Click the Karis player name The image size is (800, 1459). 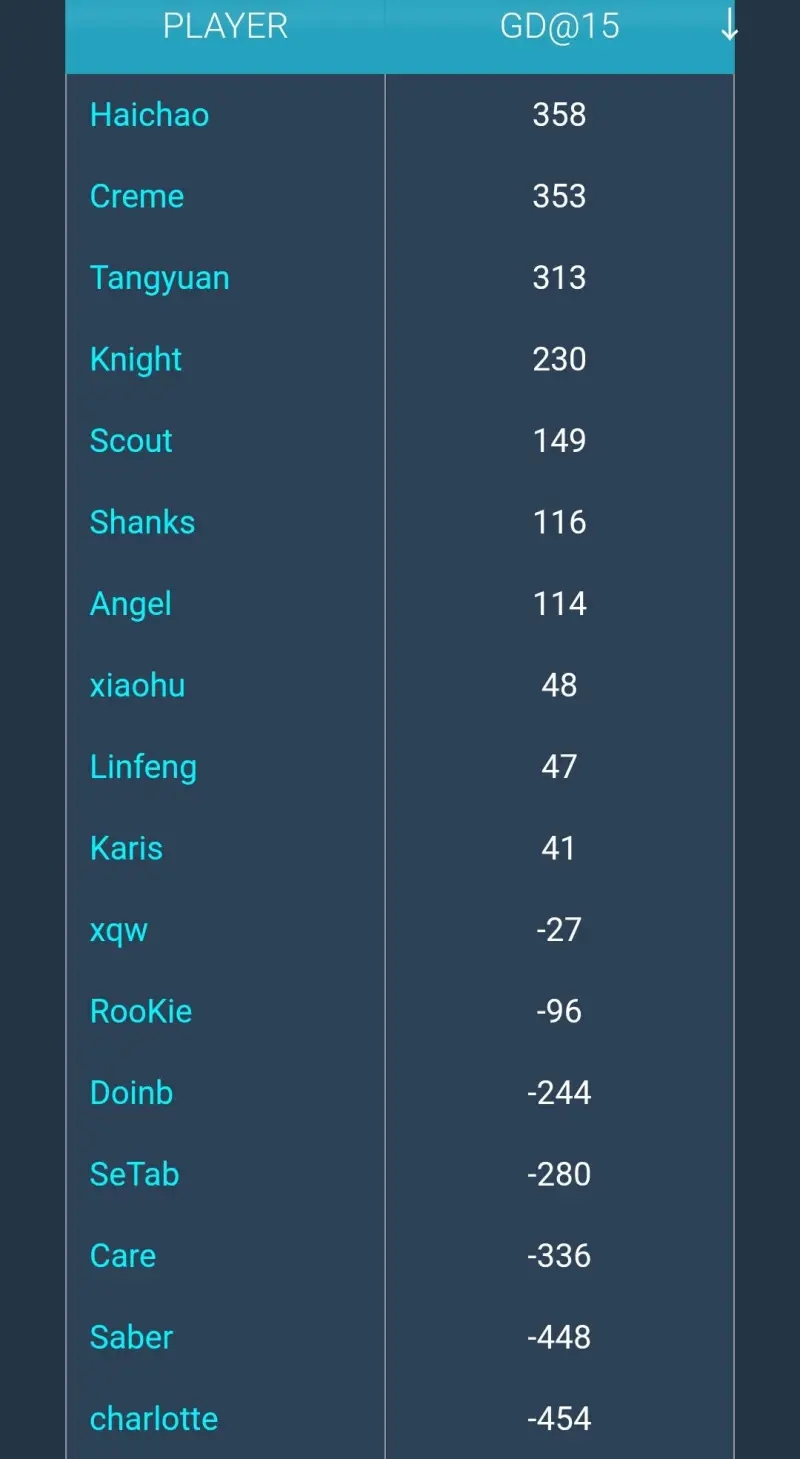tap(126, 848)
